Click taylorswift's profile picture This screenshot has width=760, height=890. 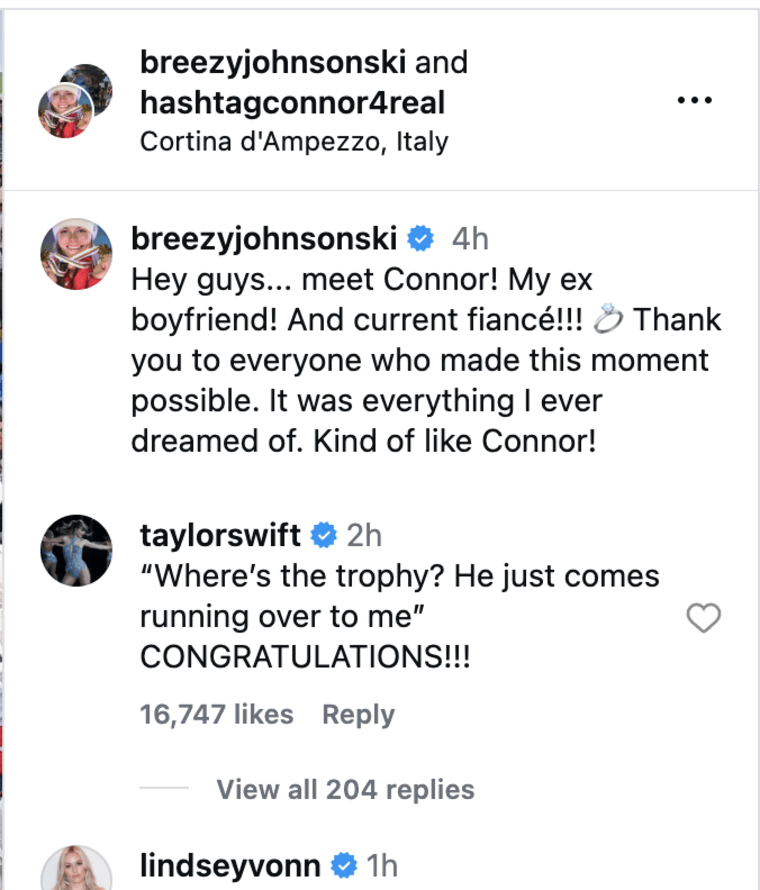pos(76,549)
